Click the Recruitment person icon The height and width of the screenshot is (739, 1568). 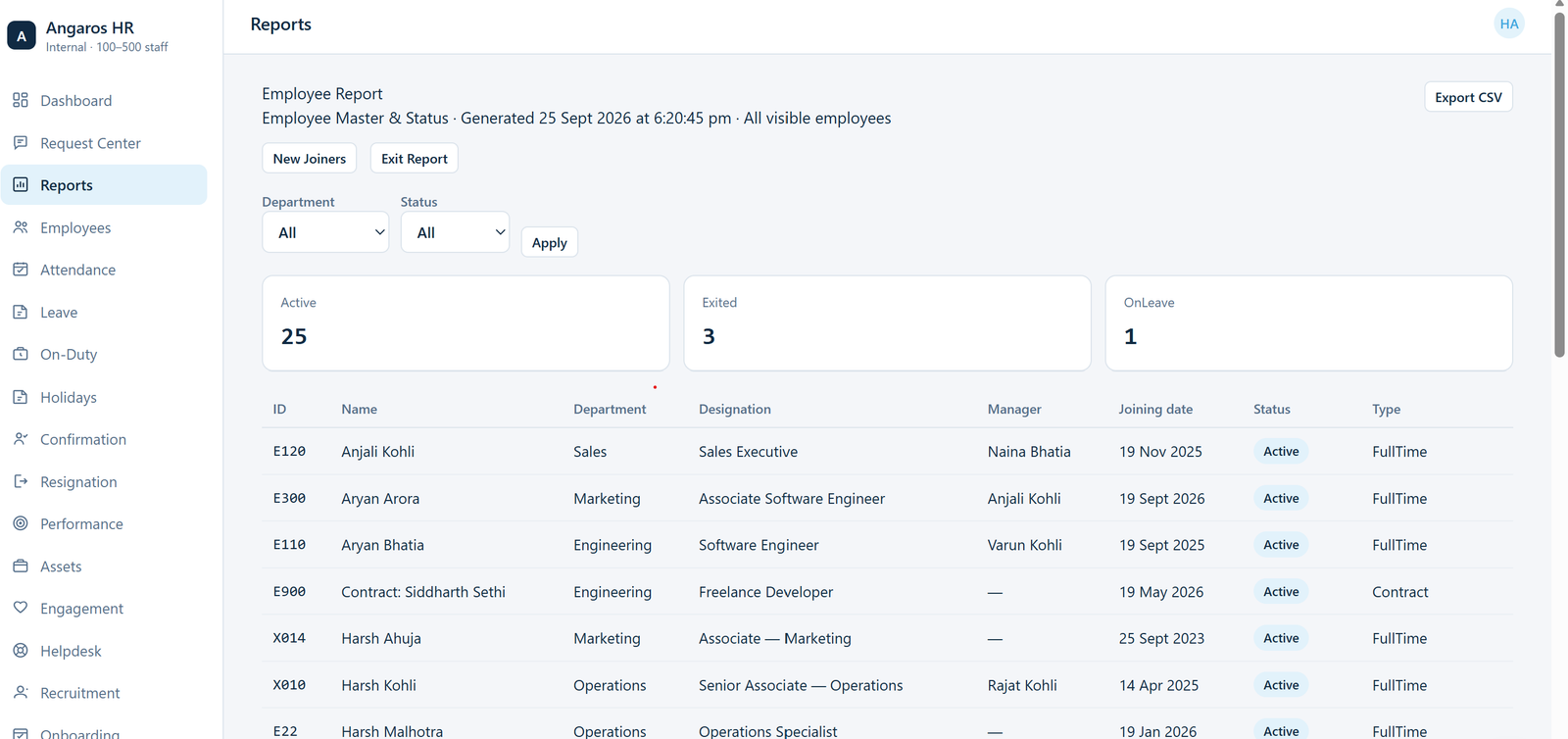point(21,693)
